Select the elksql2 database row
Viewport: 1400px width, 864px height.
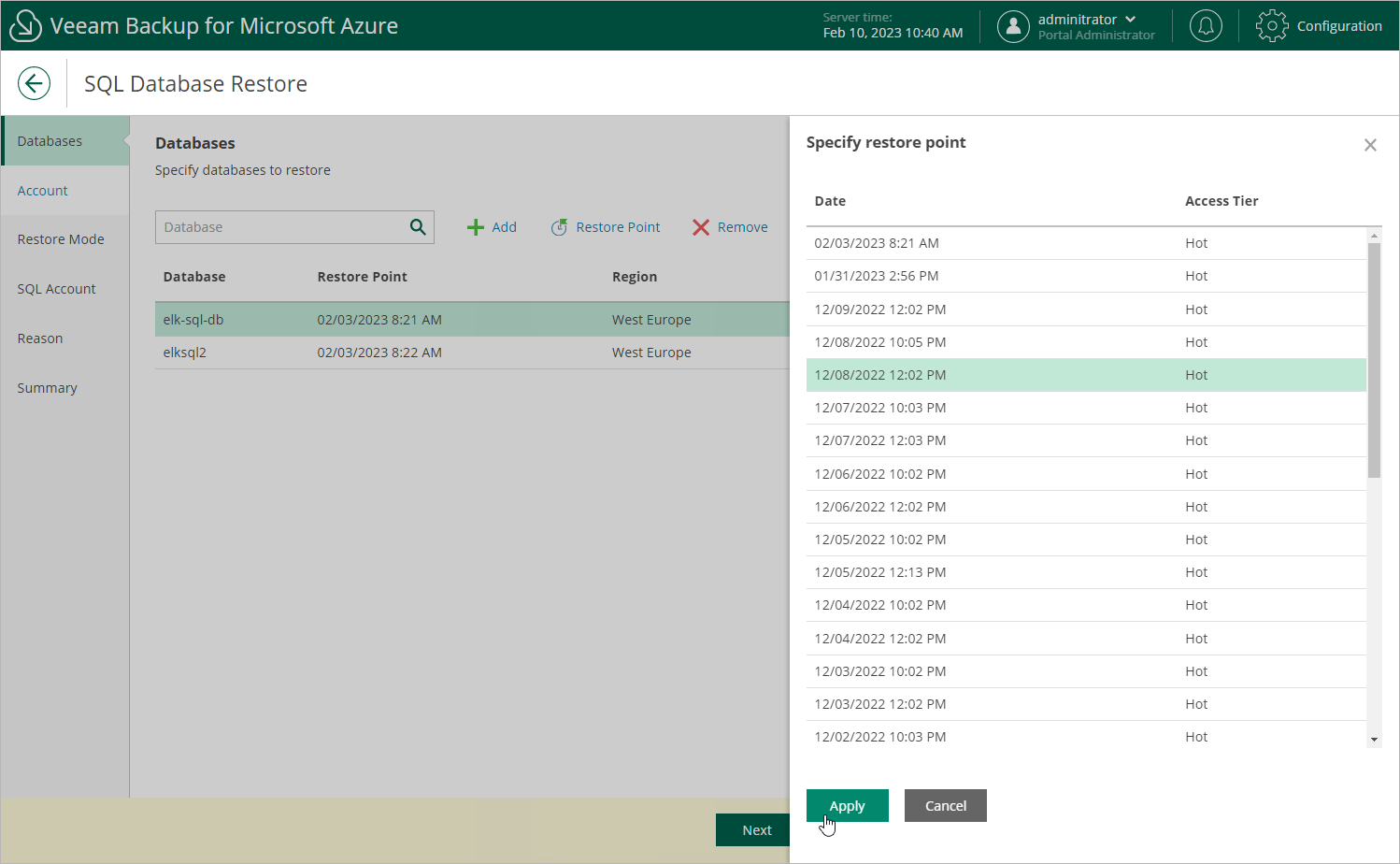pyautogui.click(x=472, y=353)
